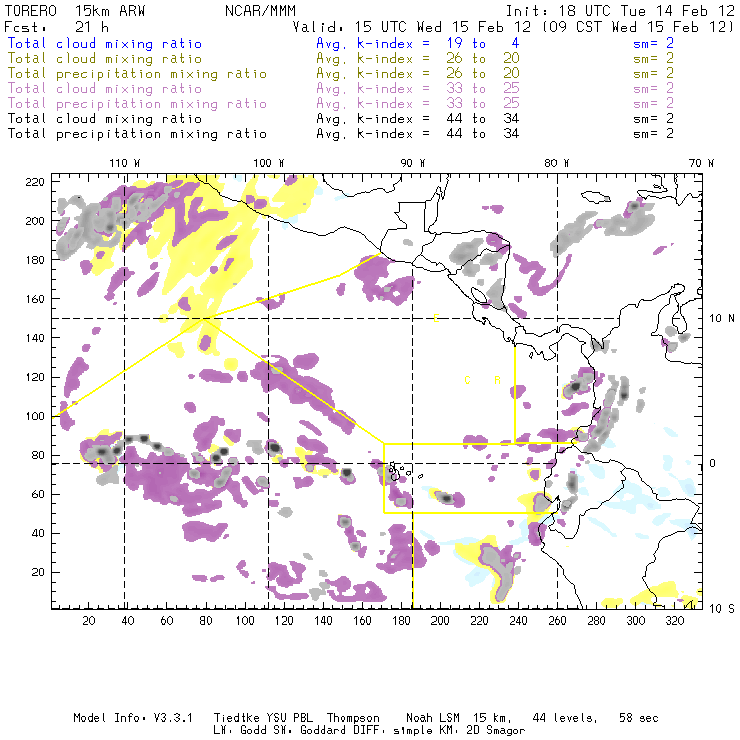Select the "NCAR/MMM" header label
The image size is (740, 740).
coord(260,11)
